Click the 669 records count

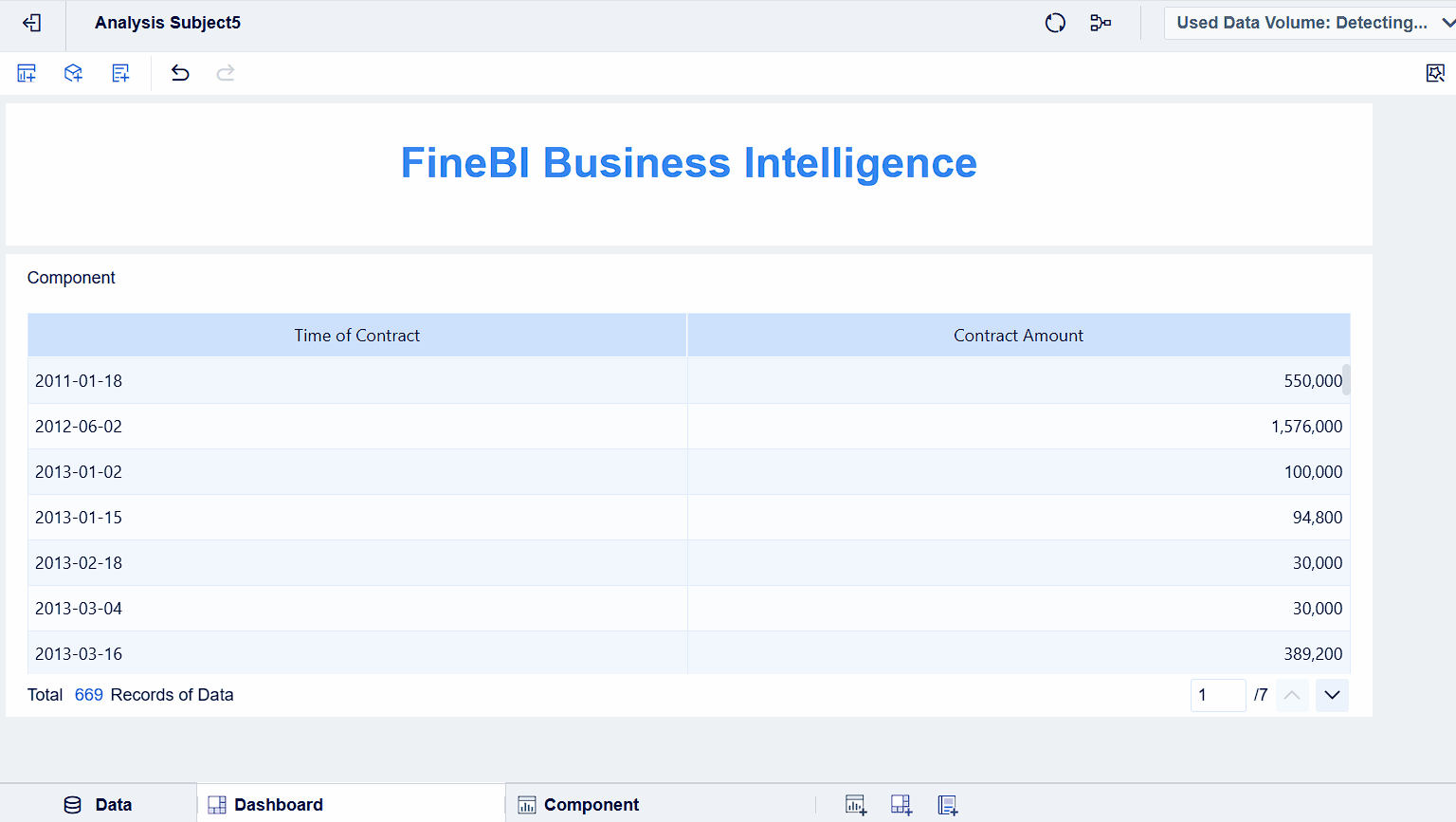(88, 695)
